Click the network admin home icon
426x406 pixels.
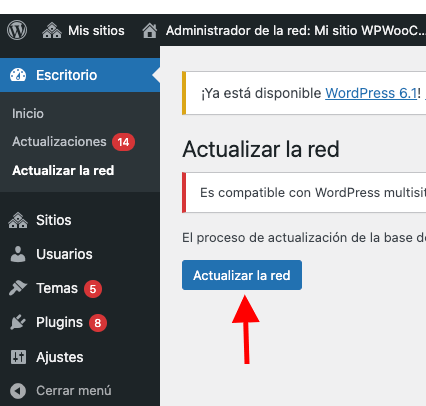click(150, 31)
